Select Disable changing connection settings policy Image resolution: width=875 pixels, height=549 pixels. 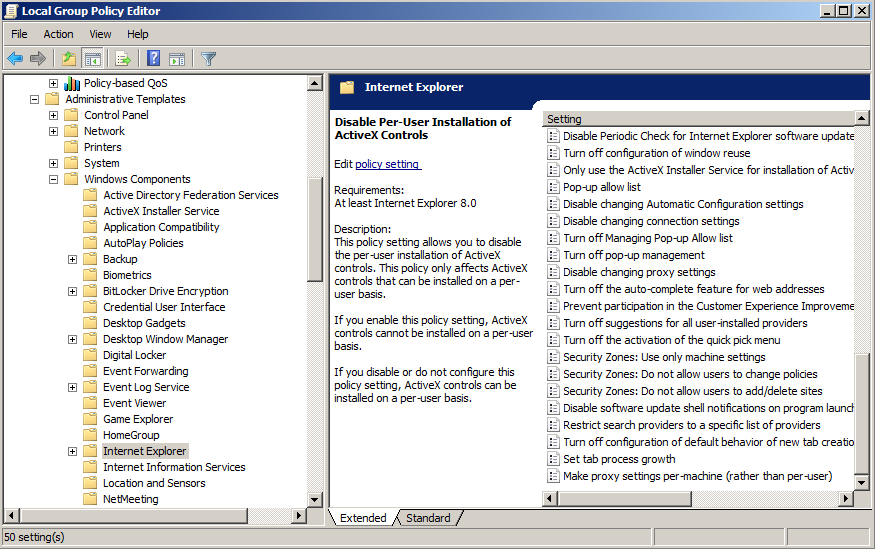click(x=651, y=221)
